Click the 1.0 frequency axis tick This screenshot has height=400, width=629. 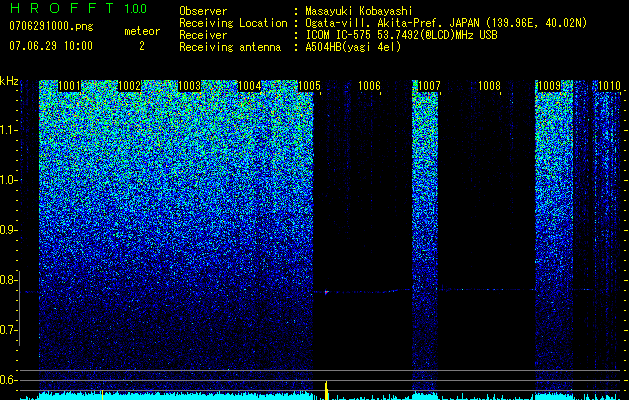pyautogui.click(x=9, y=180)
